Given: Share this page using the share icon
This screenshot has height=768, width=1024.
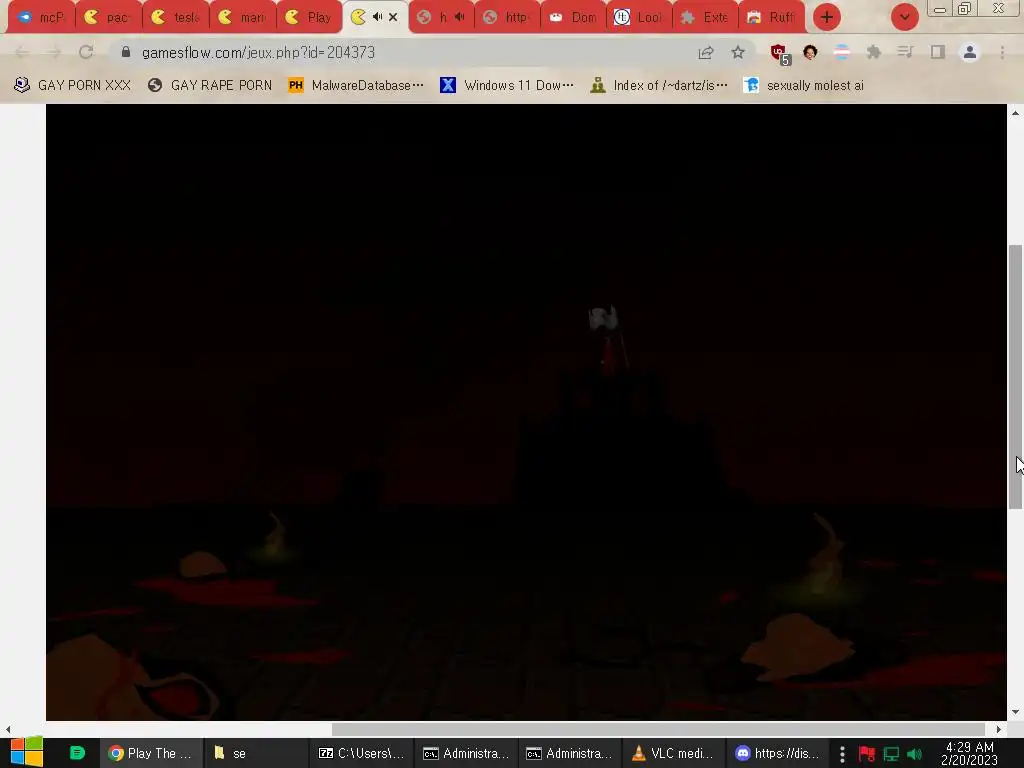Looking at the screenshot, I should pos(706,52).
